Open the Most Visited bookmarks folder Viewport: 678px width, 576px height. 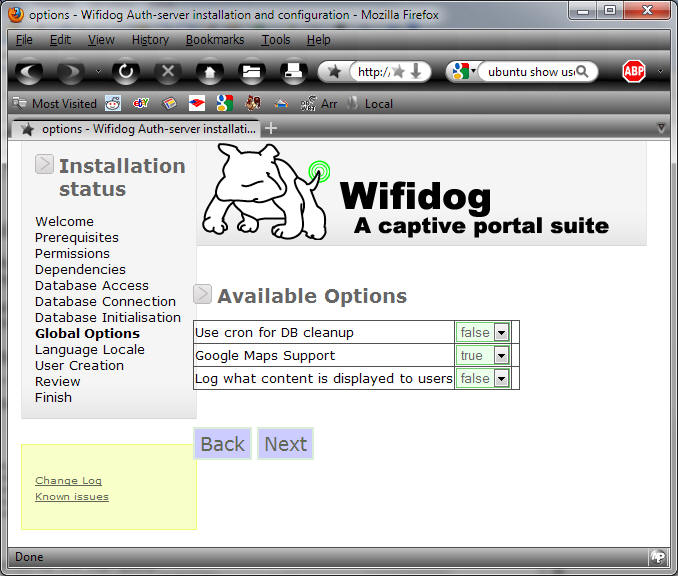coord(54,104)
